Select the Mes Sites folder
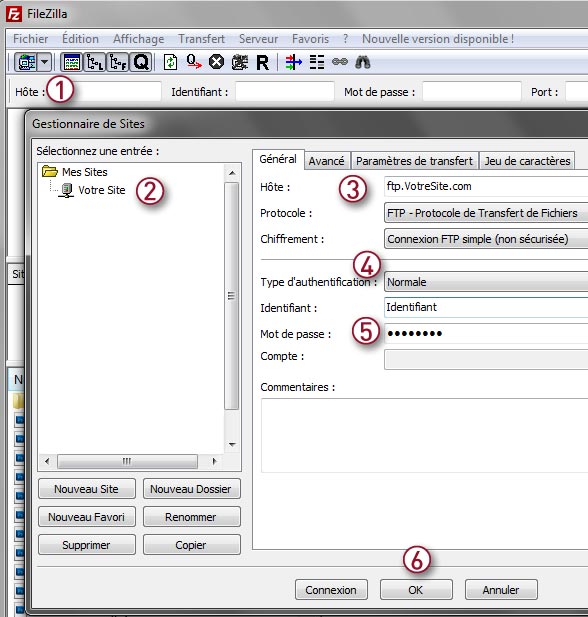The image size is (588, 617). pos(75,172)
